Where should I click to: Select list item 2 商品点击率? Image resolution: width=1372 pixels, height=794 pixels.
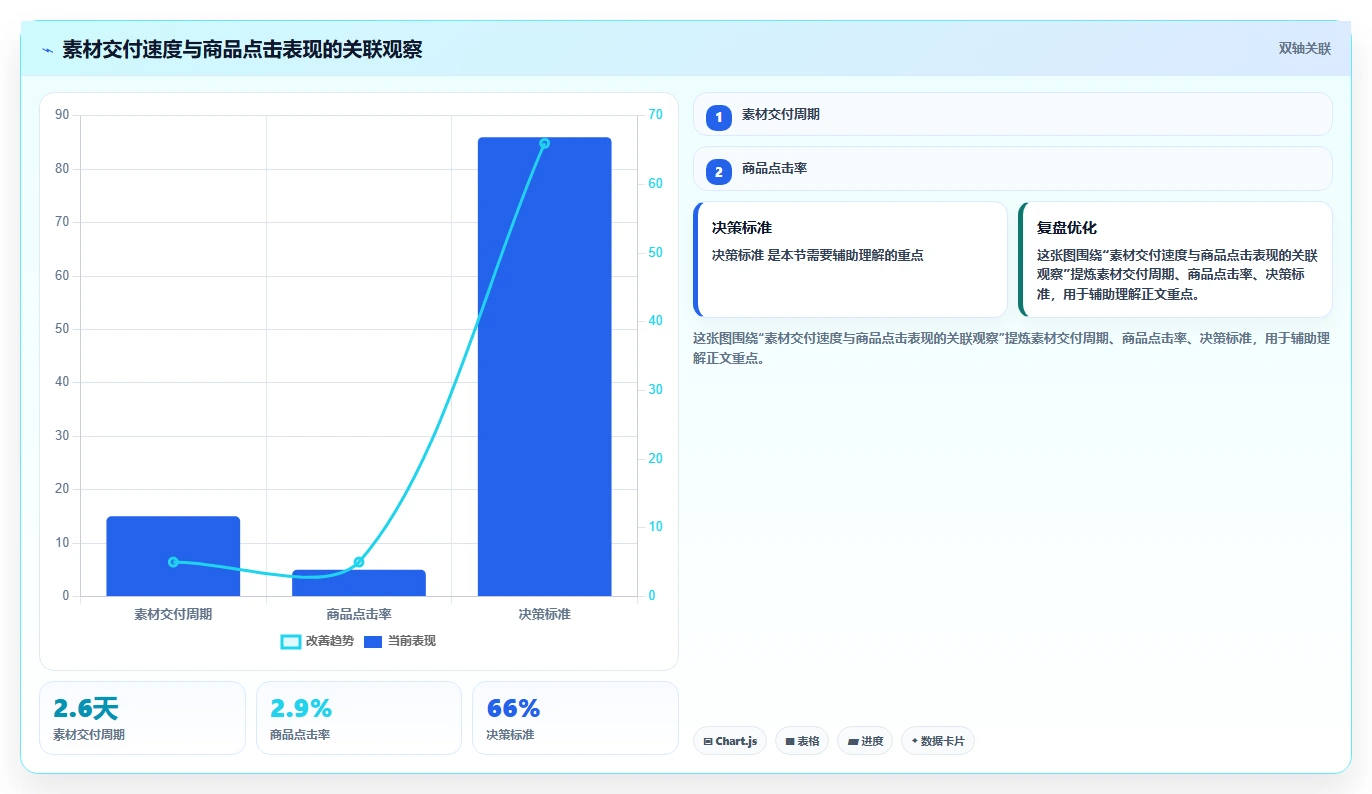coord(1012,168)
